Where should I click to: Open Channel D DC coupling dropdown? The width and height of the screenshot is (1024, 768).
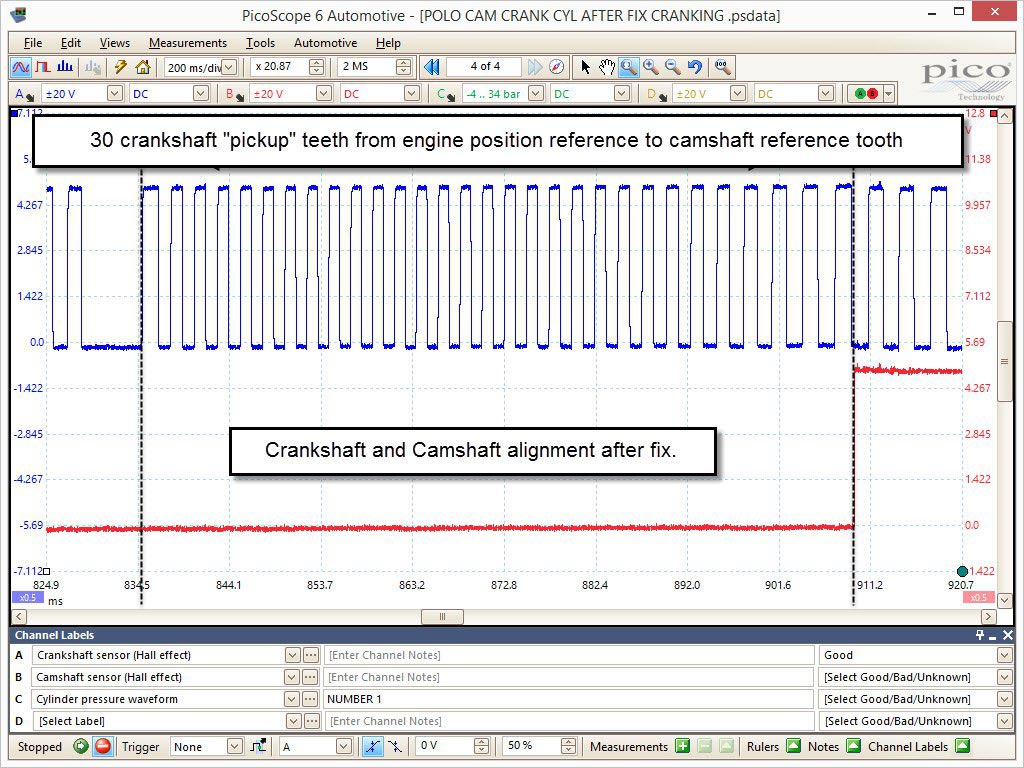tap(825, 93)
